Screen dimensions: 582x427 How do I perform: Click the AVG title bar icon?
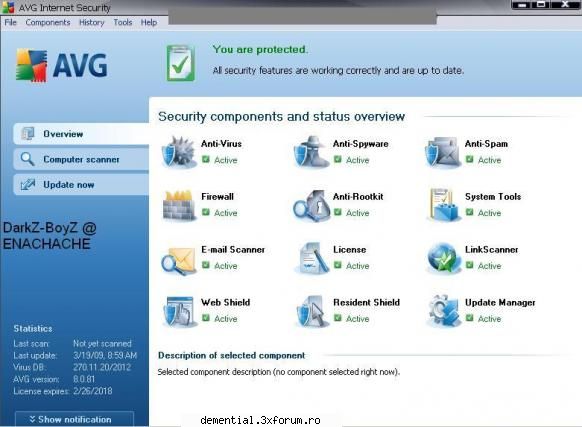click(x=8, y=7)
